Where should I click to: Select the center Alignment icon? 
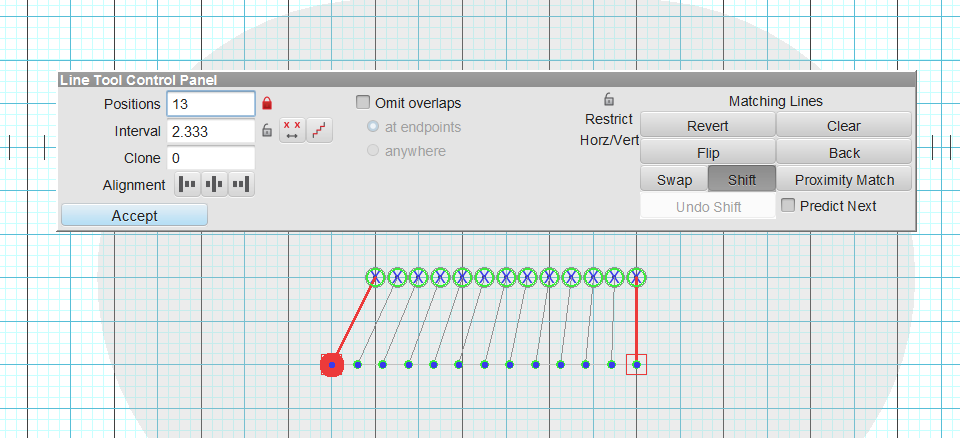(x=214, y=184)
